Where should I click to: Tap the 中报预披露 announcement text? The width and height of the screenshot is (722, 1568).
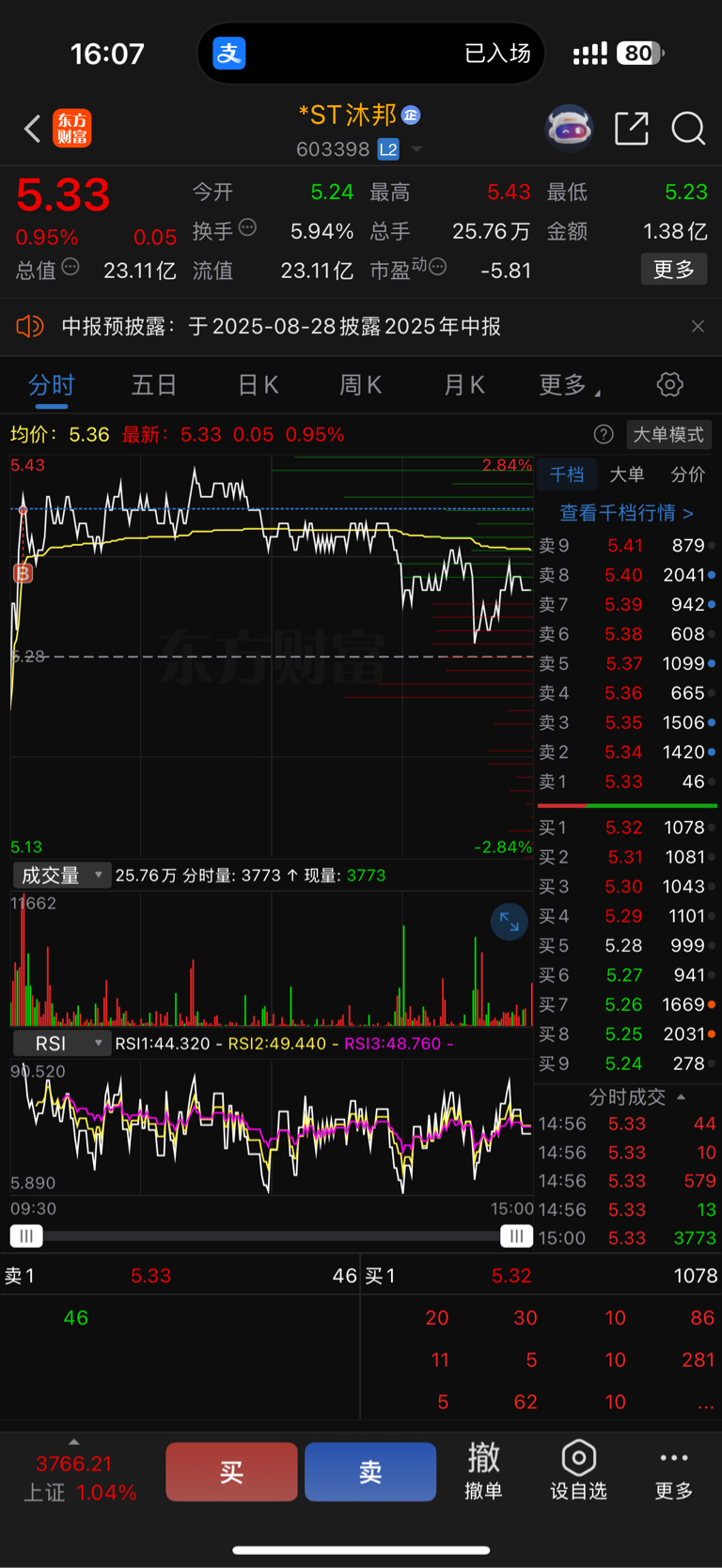281,326
